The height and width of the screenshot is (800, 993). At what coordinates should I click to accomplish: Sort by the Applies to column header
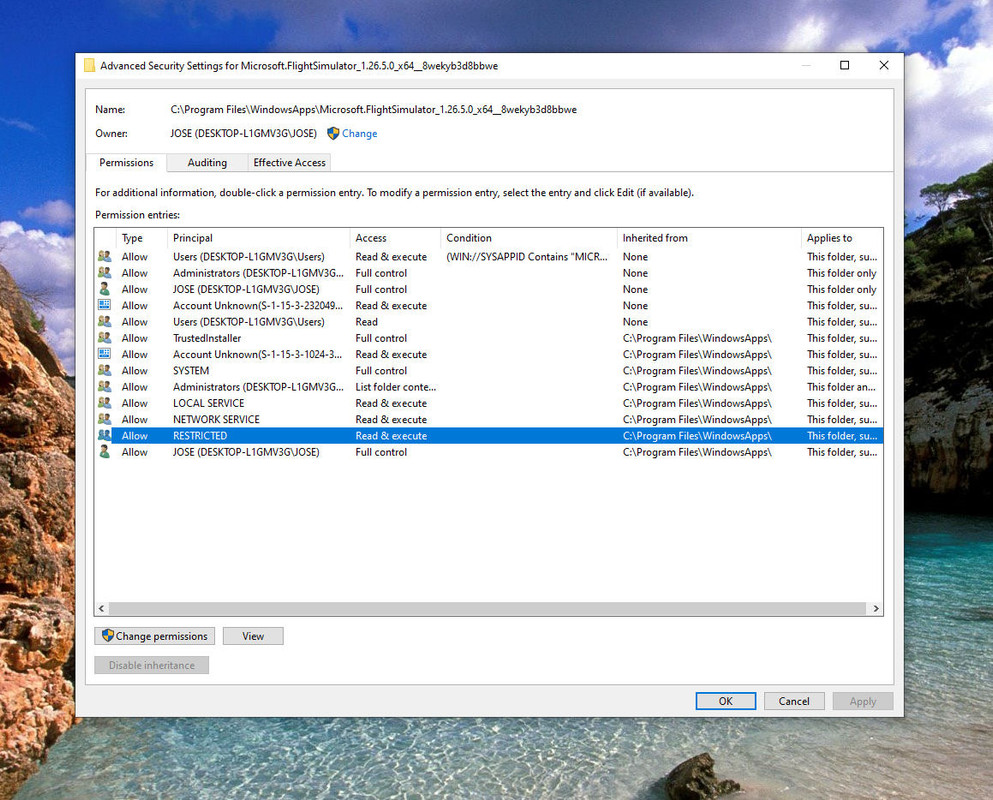pos(842,238)
